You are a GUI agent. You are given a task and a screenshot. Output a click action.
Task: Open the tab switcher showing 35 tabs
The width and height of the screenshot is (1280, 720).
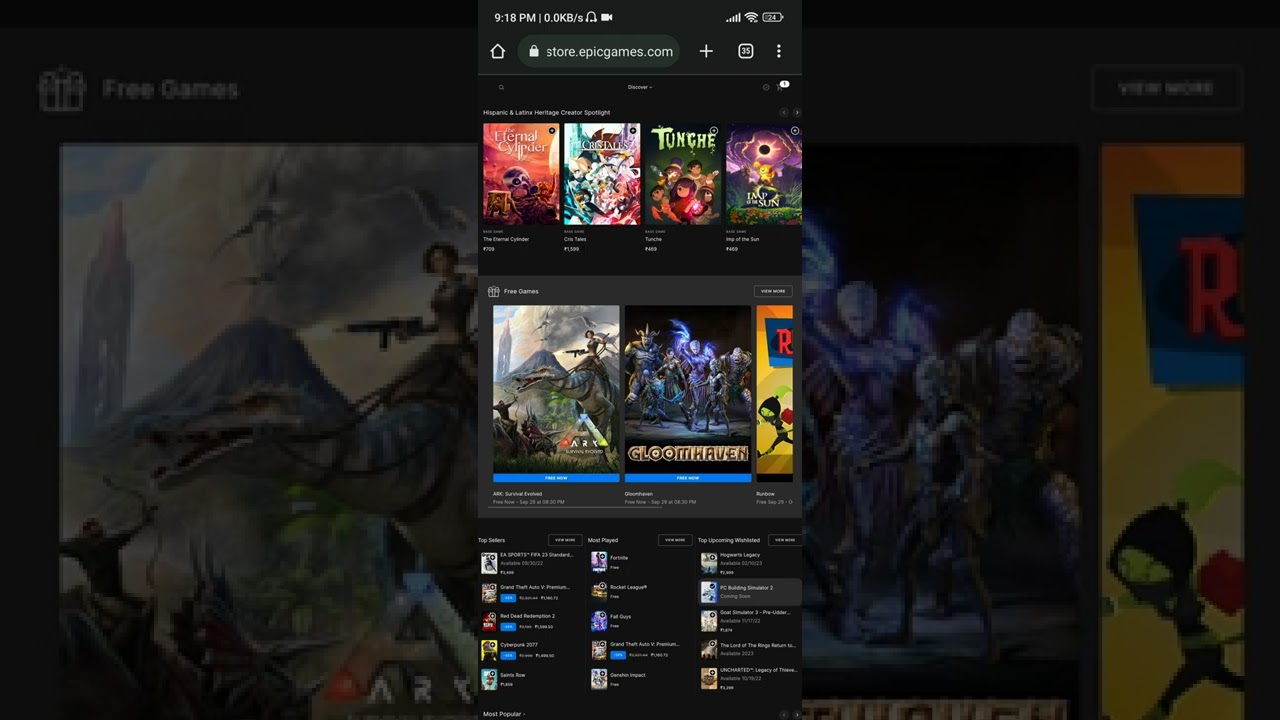(x=745, y=51)
